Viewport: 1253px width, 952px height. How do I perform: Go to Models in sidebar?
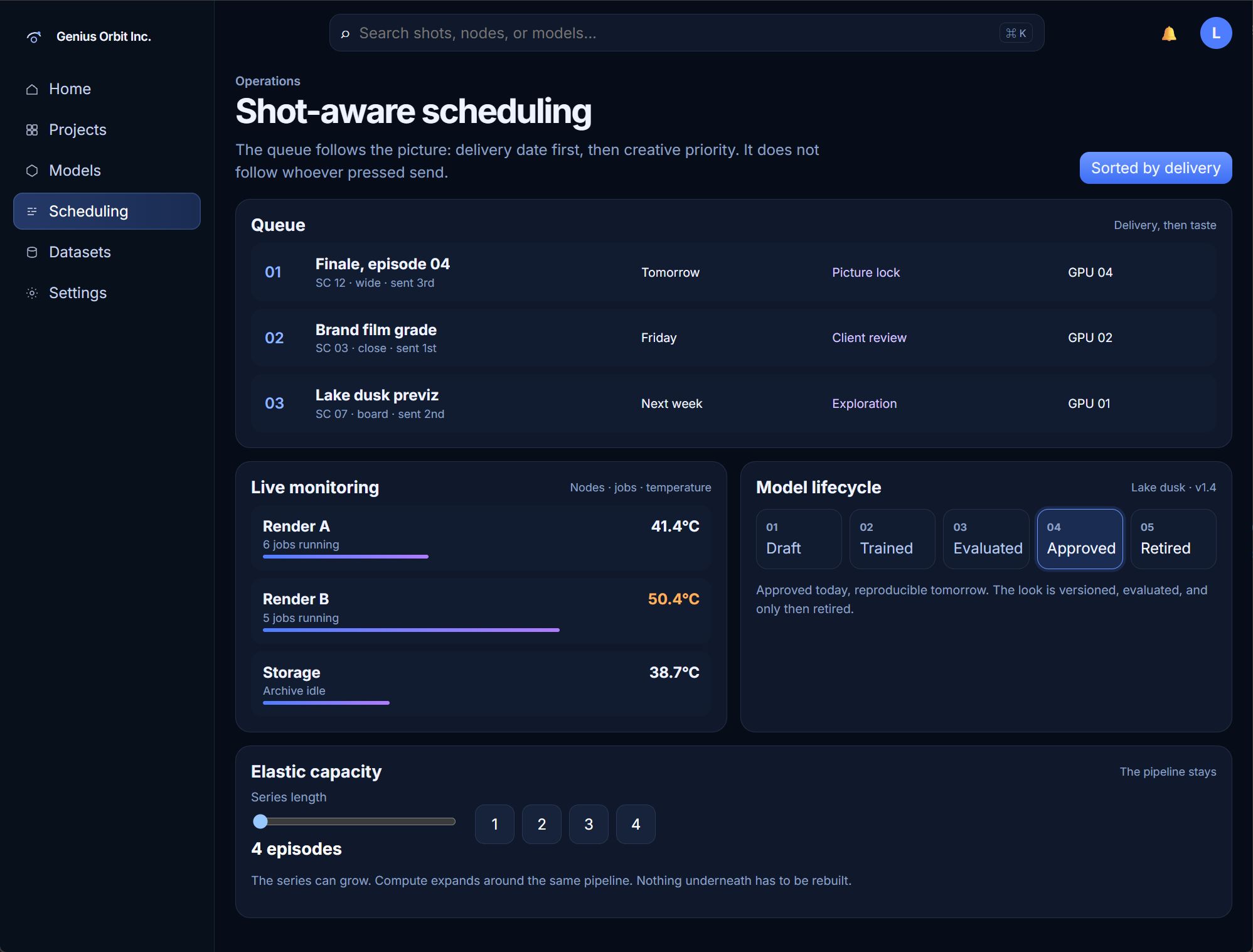(107, 171)
